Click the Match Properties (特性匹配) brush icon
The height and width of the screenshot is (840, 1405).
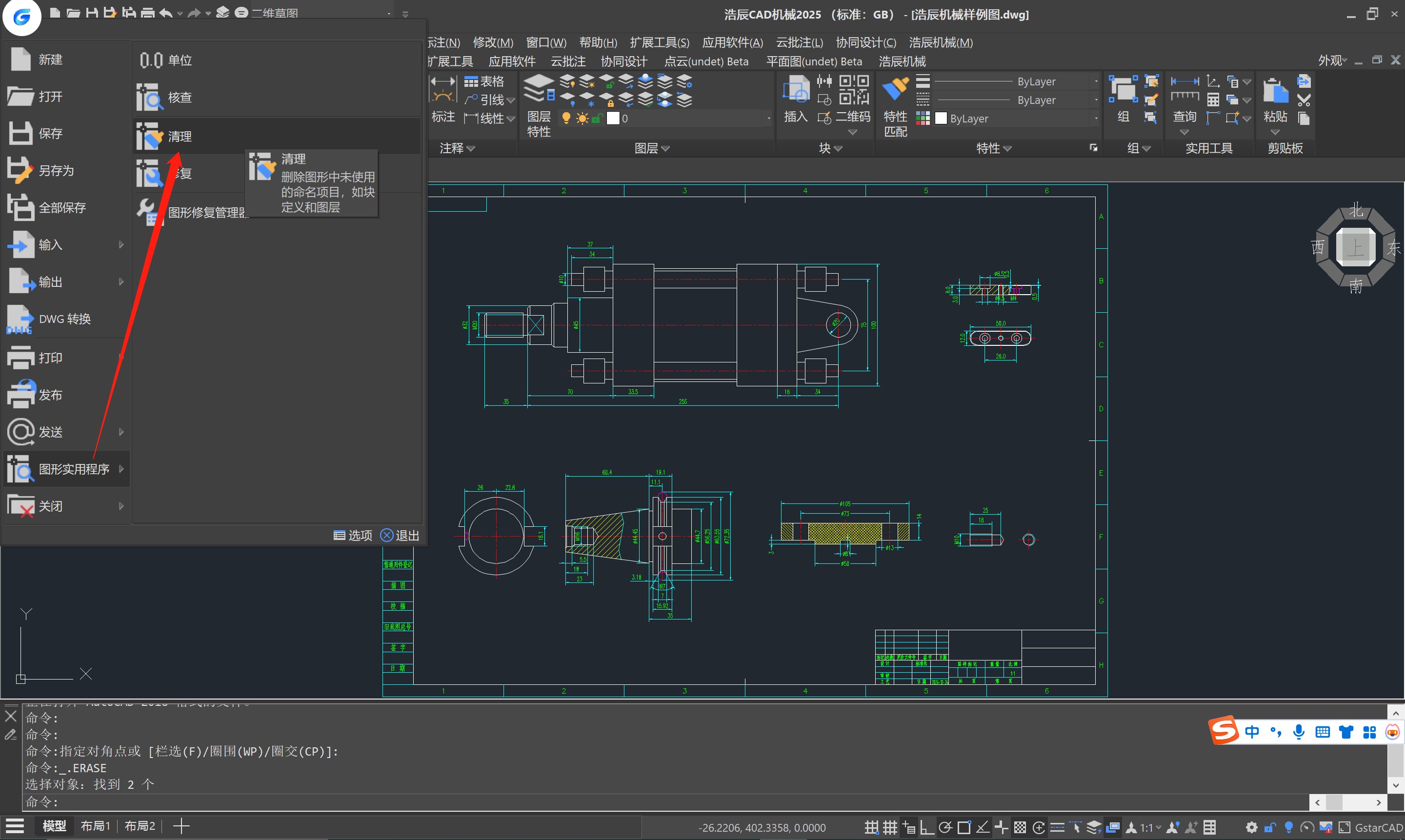(896, 89)
